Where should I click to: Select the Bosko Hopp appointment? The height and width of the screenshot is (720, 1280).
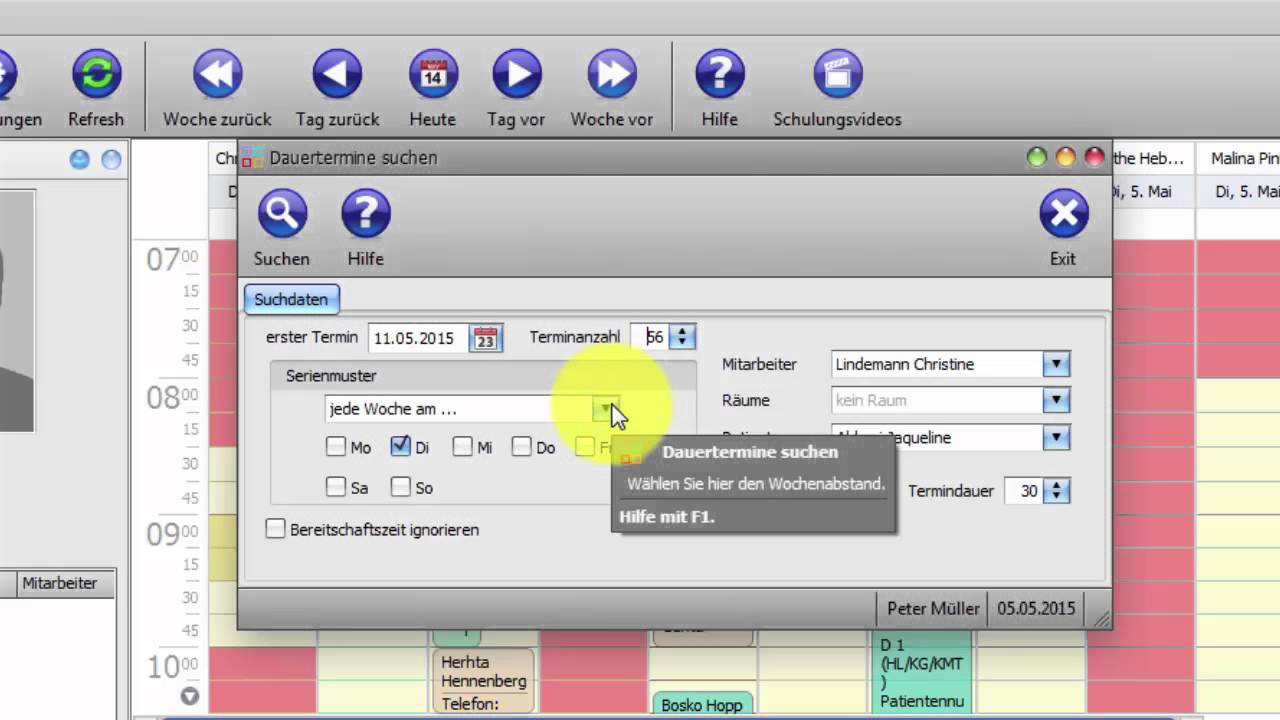tap(702, 703)
